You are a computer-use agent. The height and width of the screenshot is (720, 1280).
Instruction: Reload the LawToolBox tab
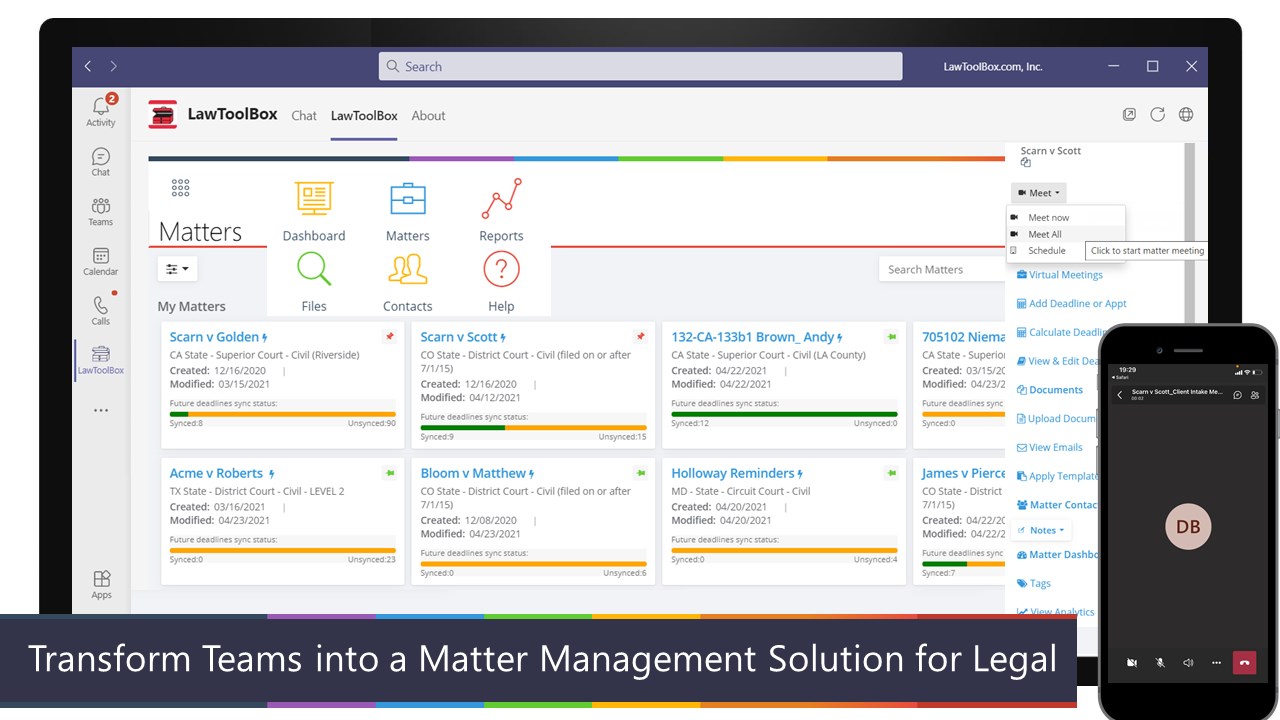pyautogui.click(x=1157, y=115)
